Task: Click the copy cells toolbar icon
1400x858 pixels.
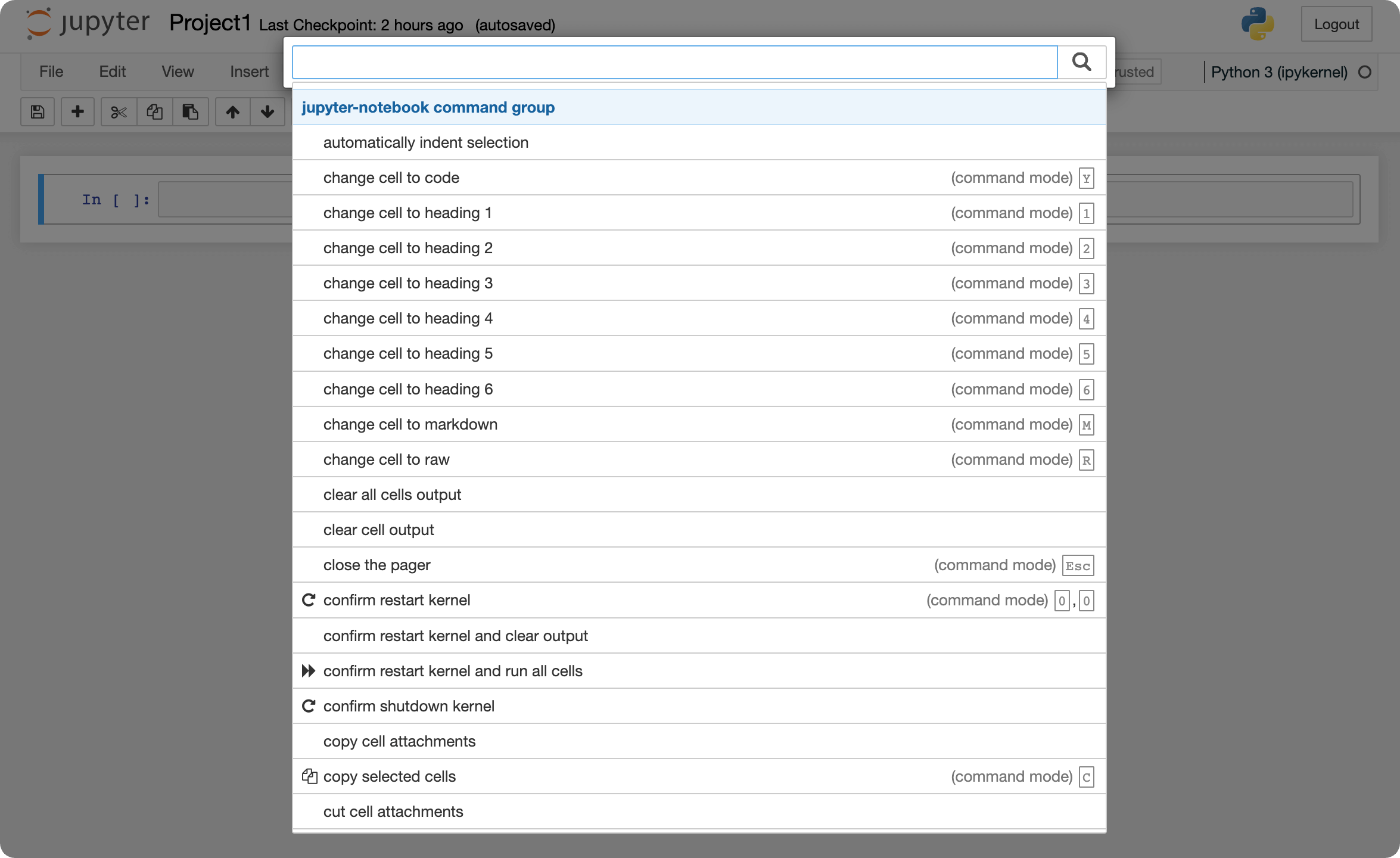Action: (155, 112)
